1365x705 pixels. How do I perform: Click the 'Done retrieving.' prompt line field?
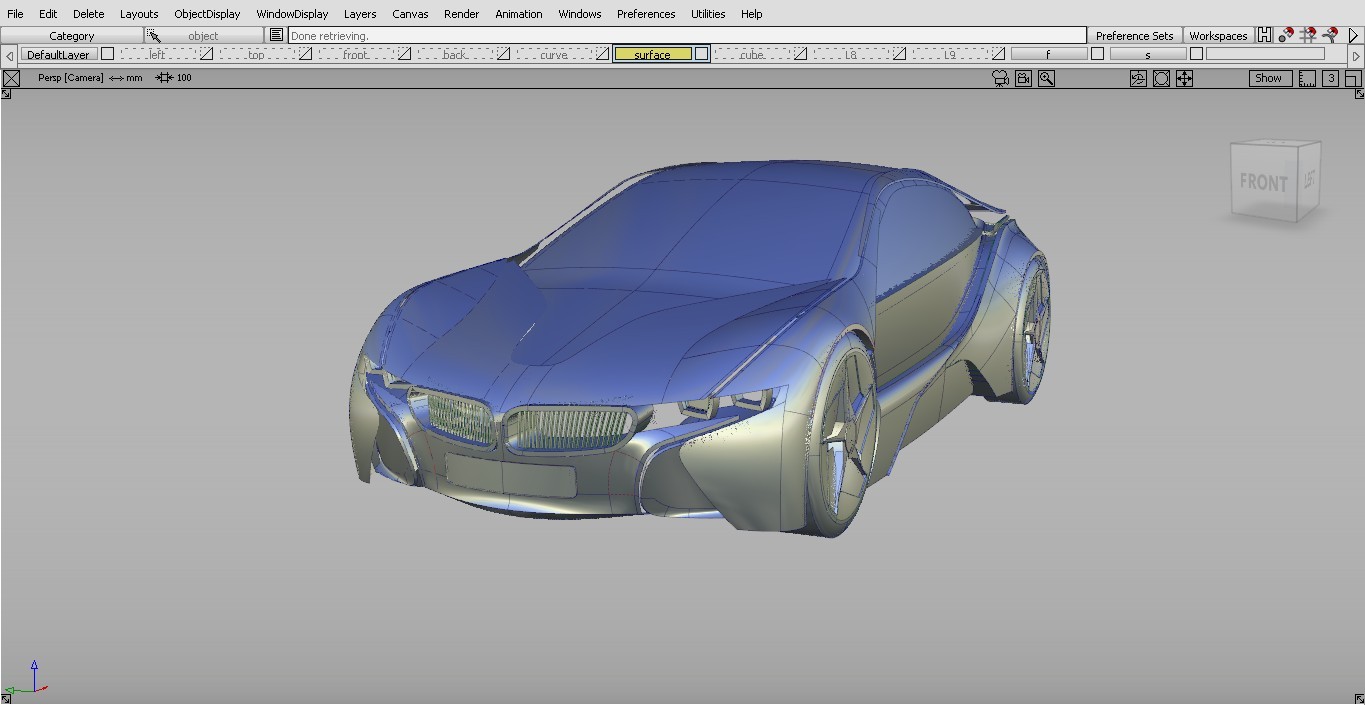click(x=687, y=35)
